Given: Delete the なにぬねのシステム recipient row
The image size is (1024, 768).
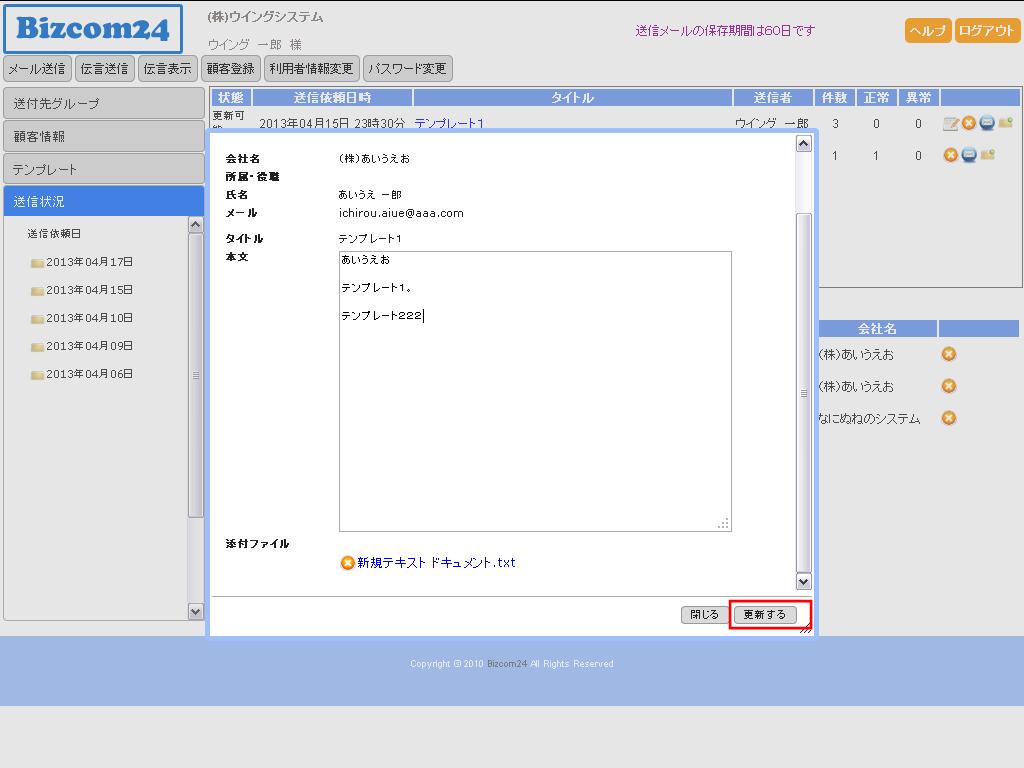Looking at the screenshot, I should click(x=949, y=418).
